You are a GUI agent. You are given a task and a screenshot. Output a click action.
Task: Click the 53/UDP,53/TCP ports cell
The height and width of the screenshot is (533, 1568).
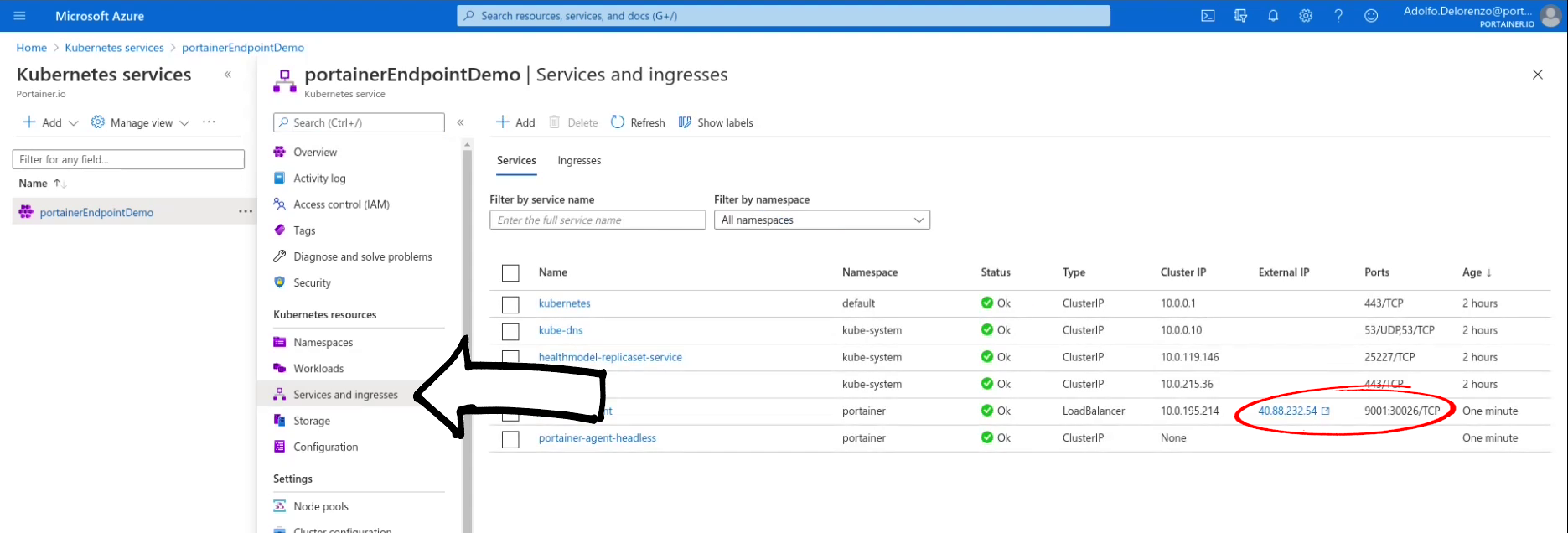(x=1400, y=330)
